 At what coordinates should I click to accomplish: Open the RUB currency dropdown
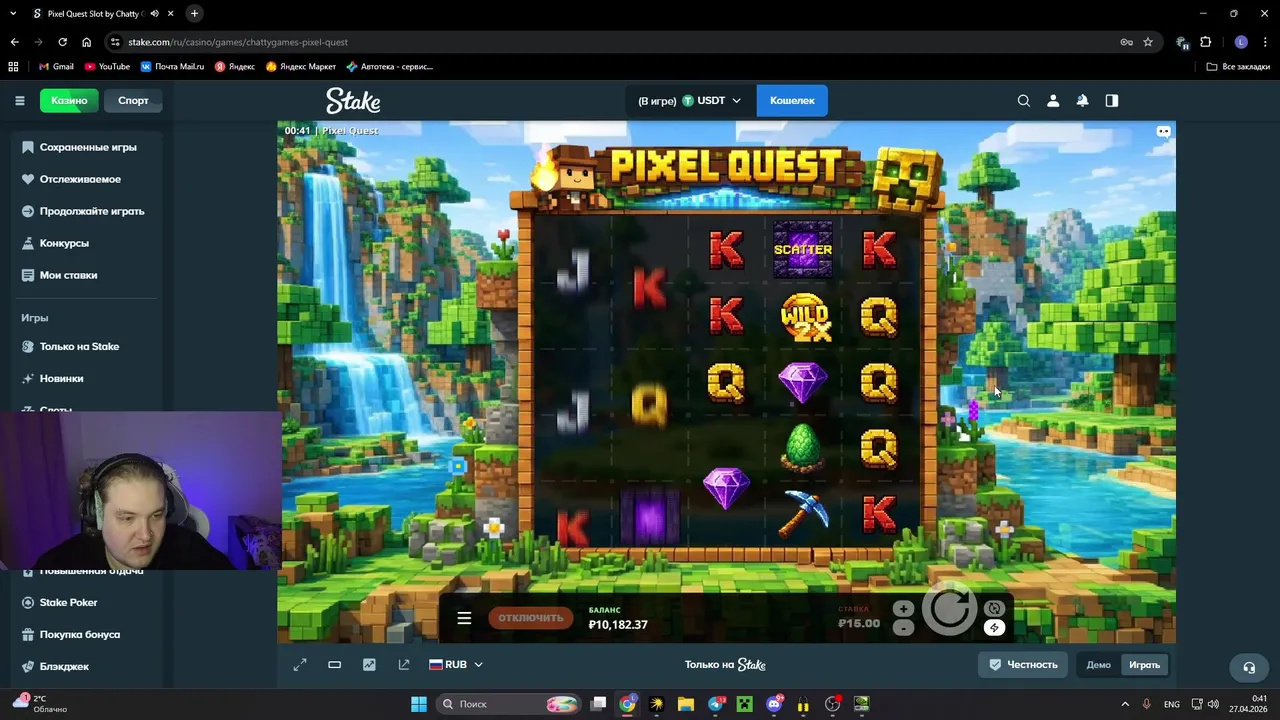pos(456,665)
